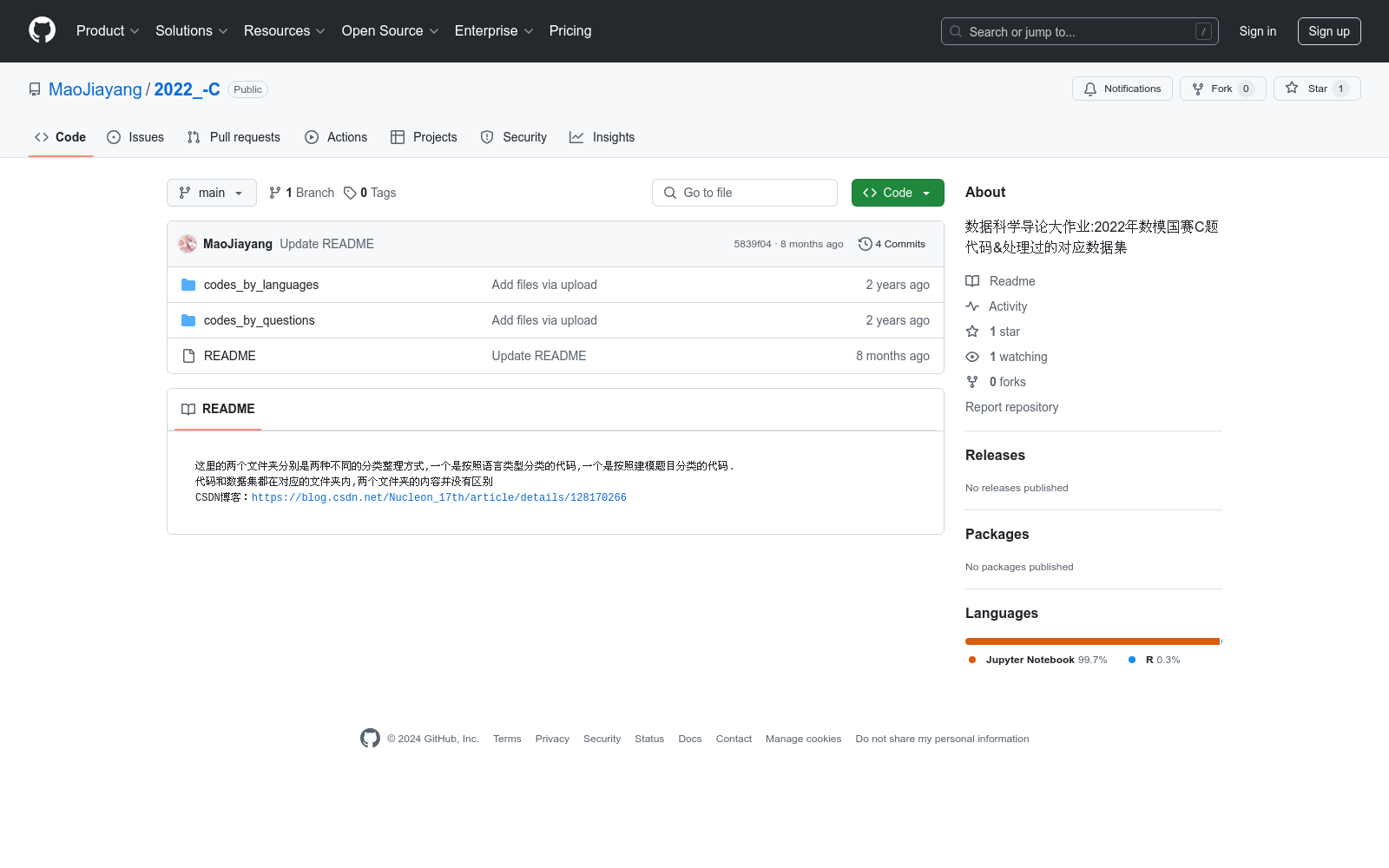The image size is (1389, 868).
Task: Click the commit history clock icon
Action: pyautogui.click(x=865, y=244)
